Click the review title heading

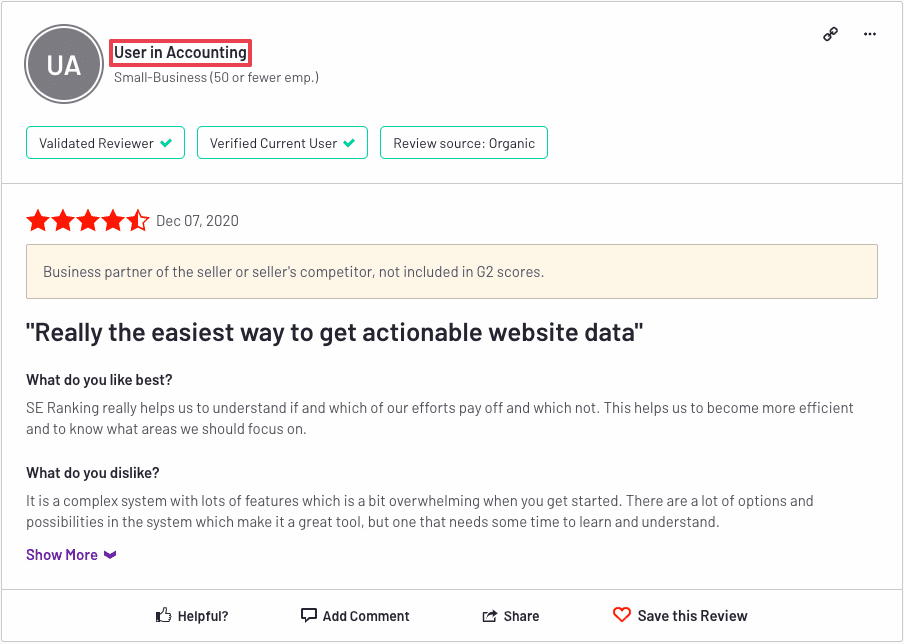click(x=334, y=333)
